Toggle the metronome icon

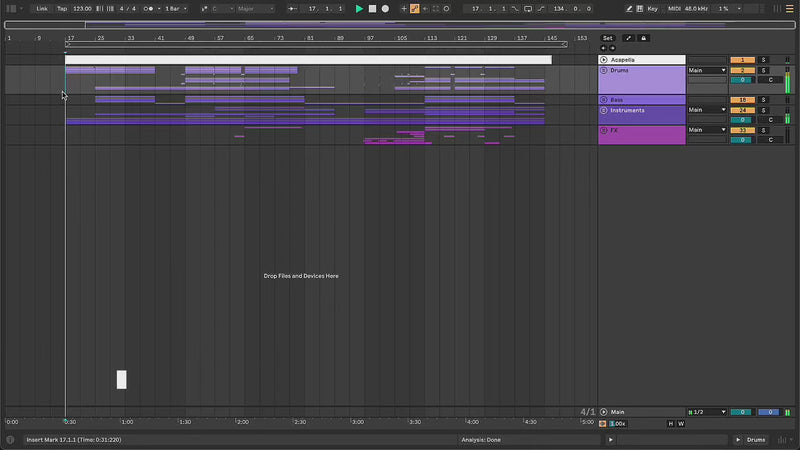(x=149, y=8)
